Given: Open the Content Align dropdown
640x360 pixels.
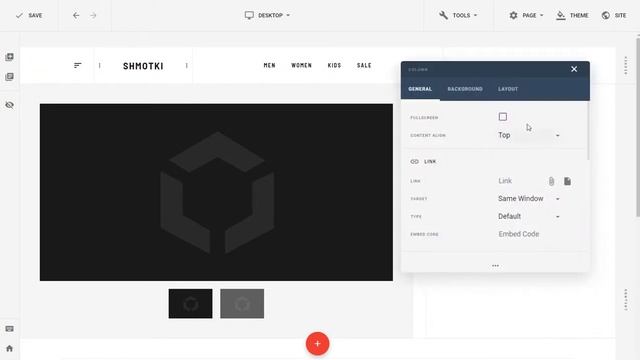Looking at the screenshot, I should coord(529,135).
